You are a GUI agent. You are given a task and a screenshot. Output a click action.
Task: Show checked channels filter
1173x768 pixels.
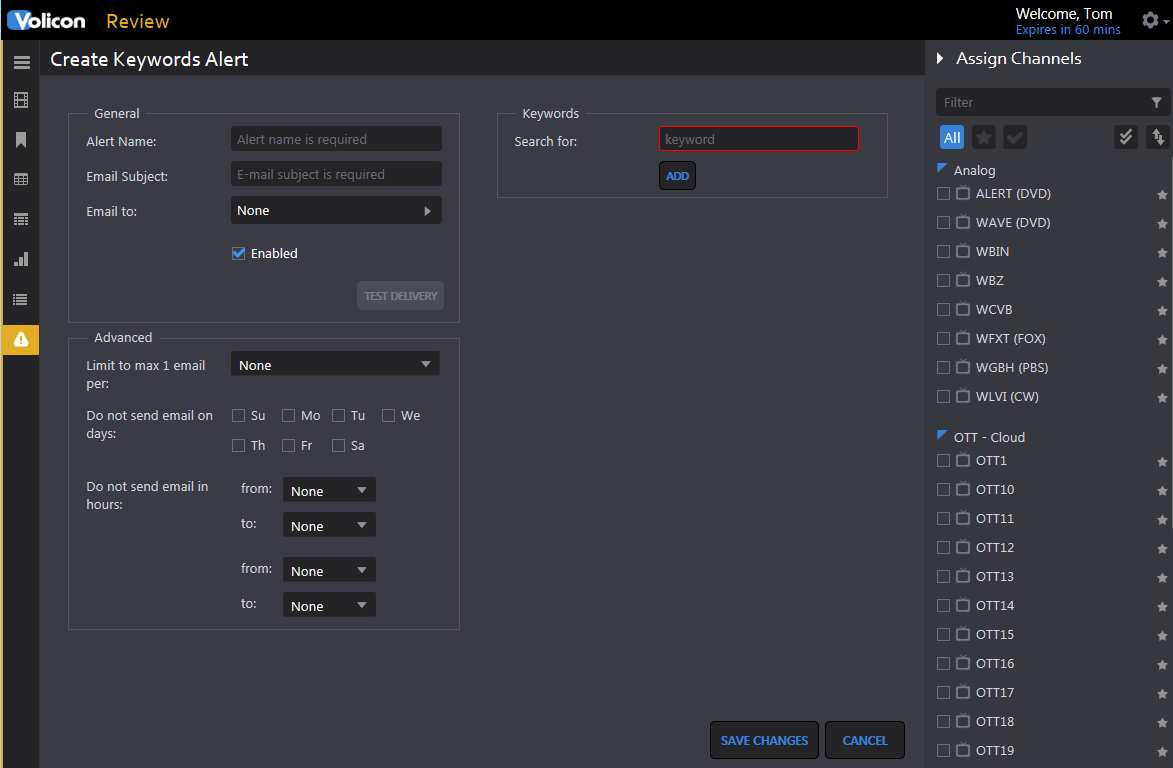(1014, 138)
